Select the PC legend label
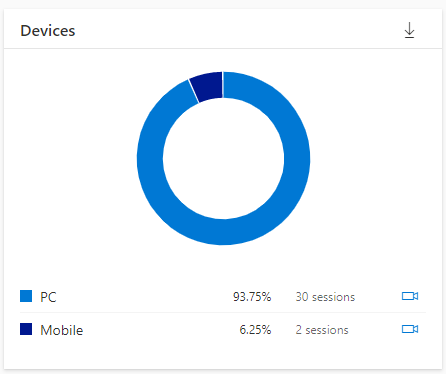Image resolution: width=446 pixels, height=374 pixels. (48, 297)
